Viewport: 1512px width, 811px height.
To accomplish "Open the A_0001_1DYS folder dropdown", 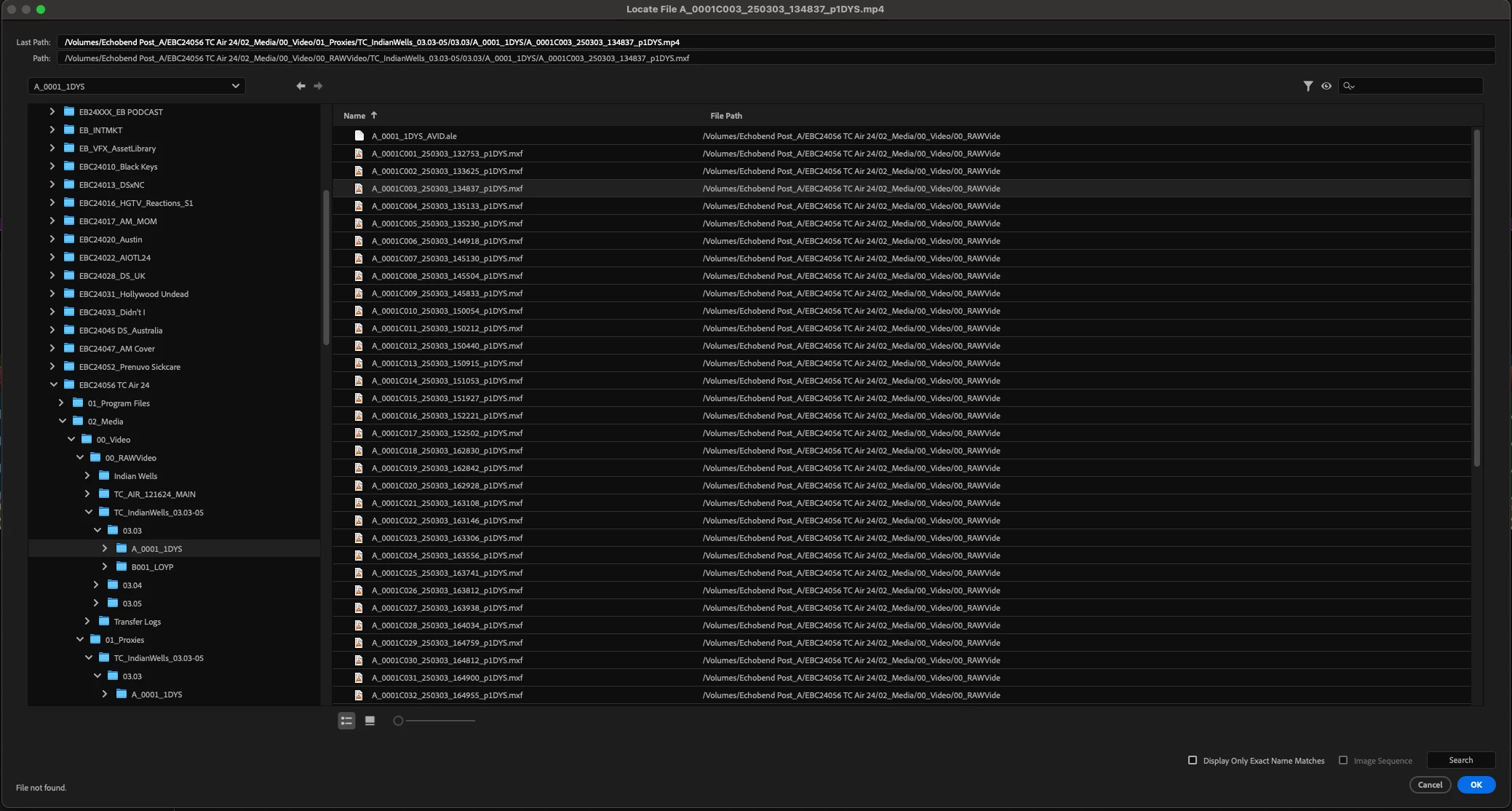I will coord(235,86).
